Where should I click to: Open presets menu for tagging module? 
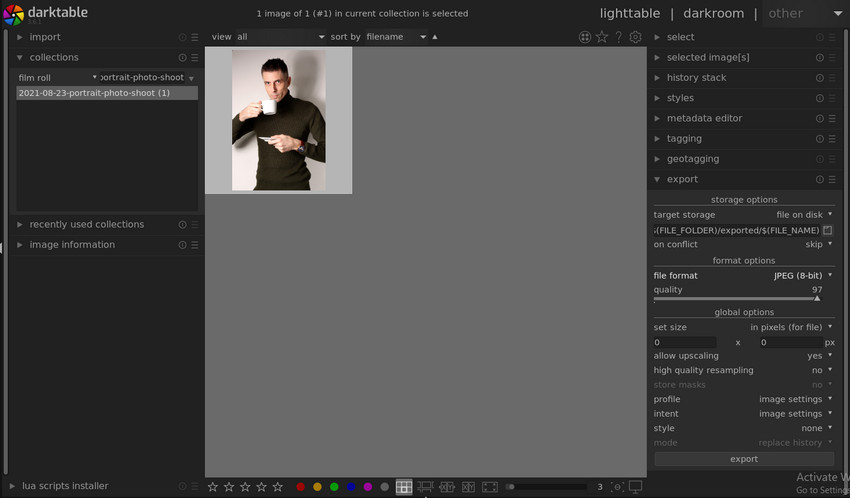click(x=832, y=139)
